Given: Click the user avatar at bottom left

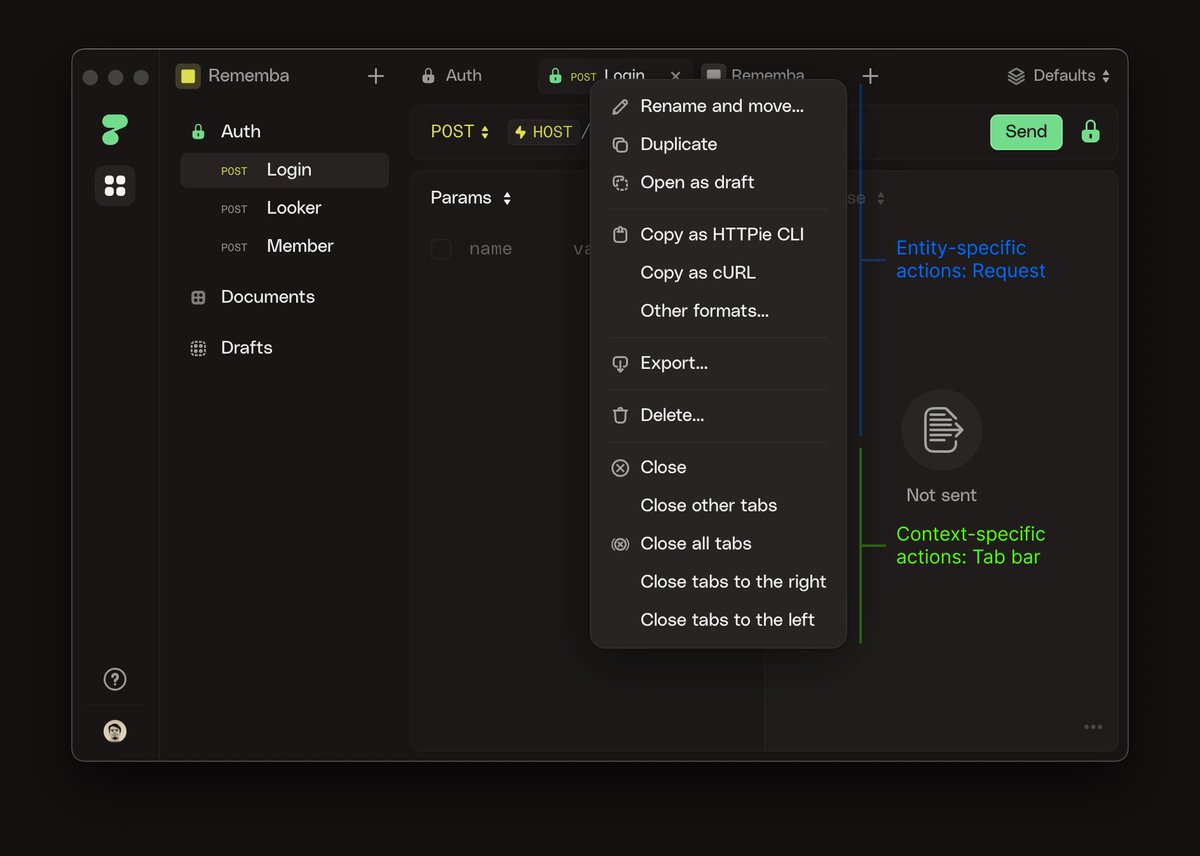Looking at the screenshot, I should coord(115,730).
